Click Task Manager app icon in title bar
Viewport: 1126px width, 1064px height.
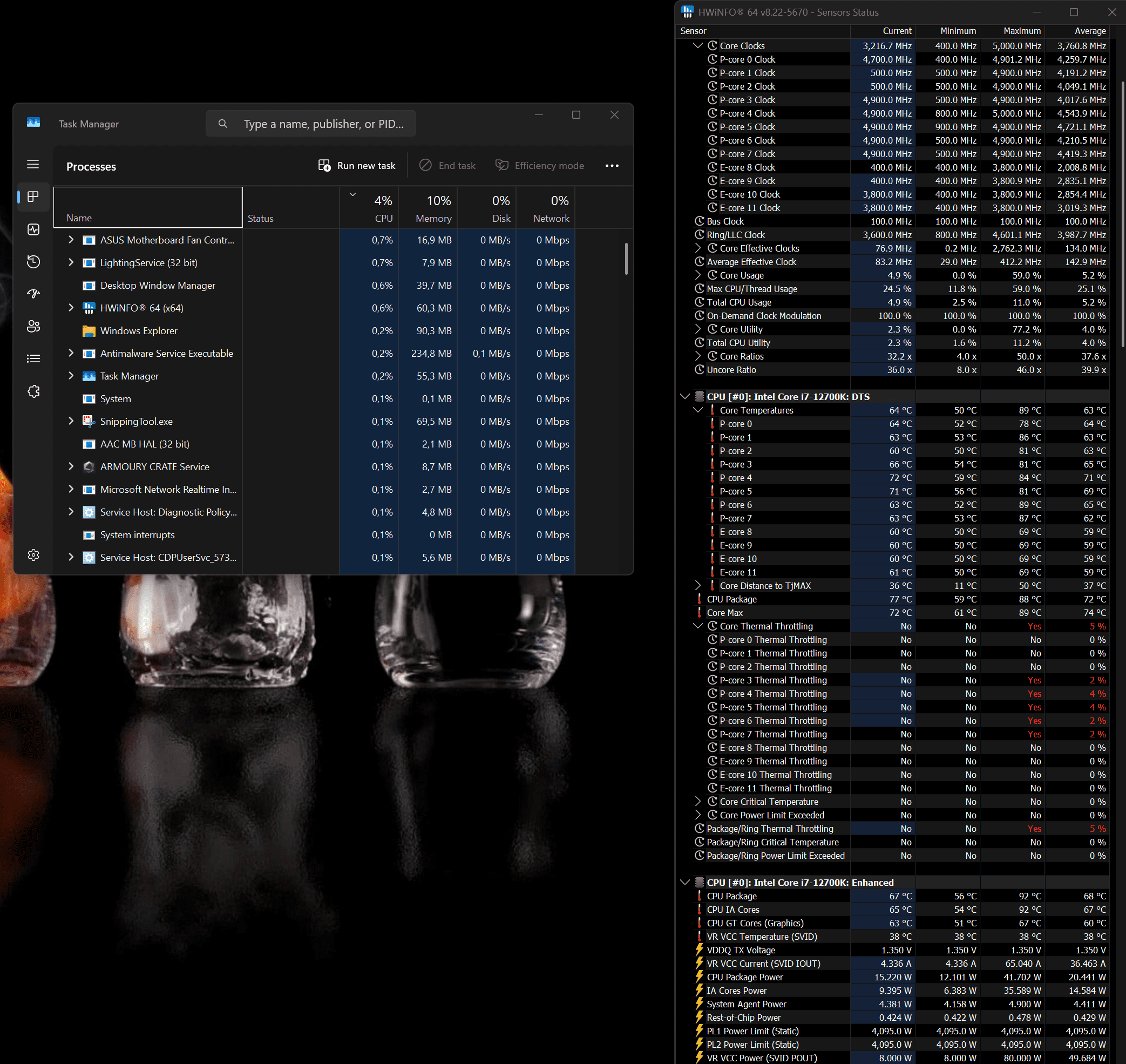(33, 123)
